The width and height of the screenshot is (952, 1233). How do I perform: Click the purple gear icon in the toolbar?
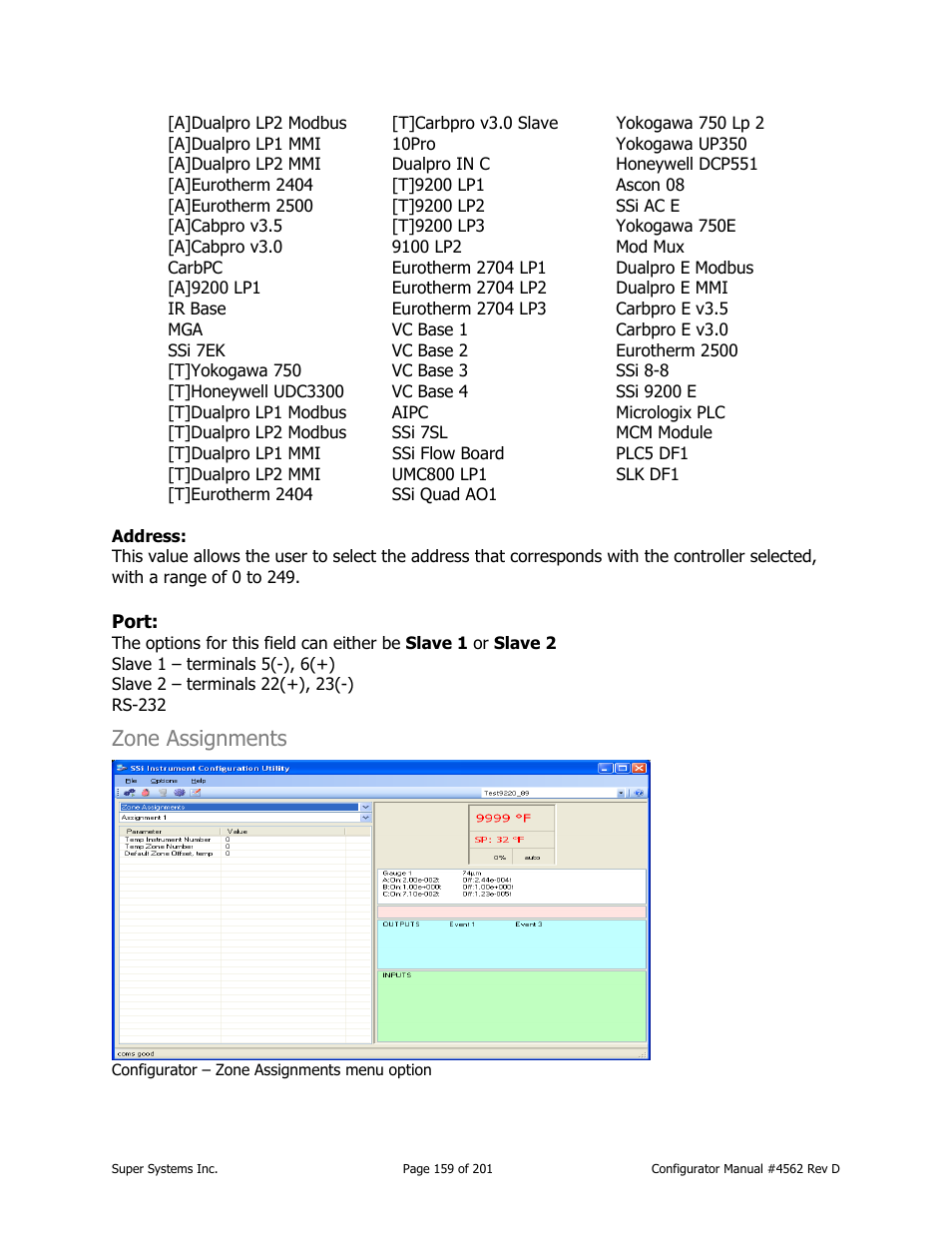point(180,793)
